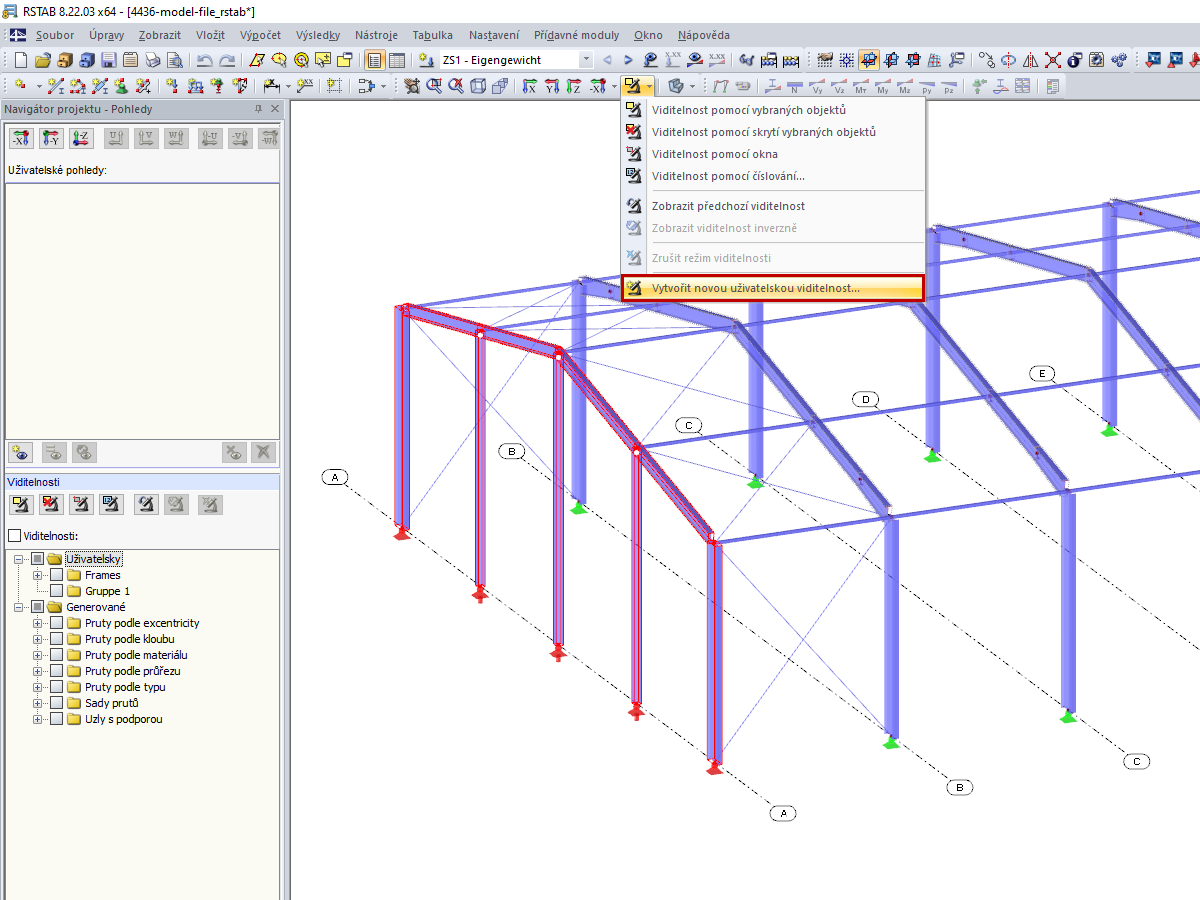The width and height of the screenshot is (1200, 900).
Task: Click the wireframe box view icon
Action: click(x=478, y=86)
